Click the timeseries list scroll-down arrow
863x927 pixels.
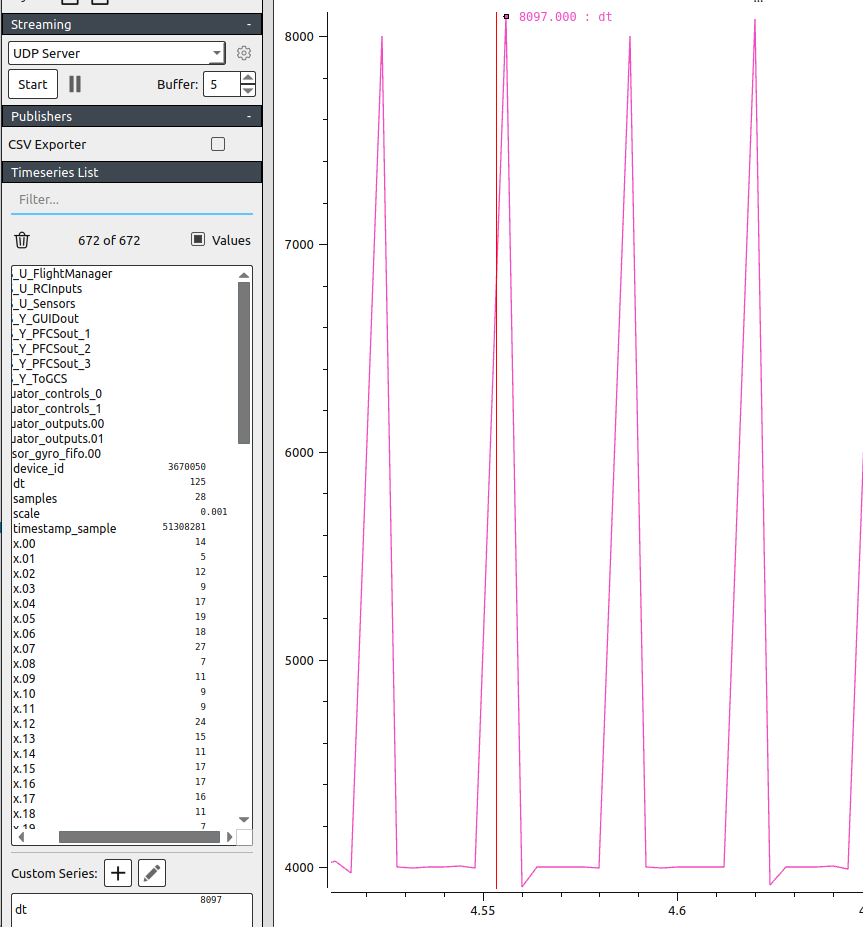[244, 820]
